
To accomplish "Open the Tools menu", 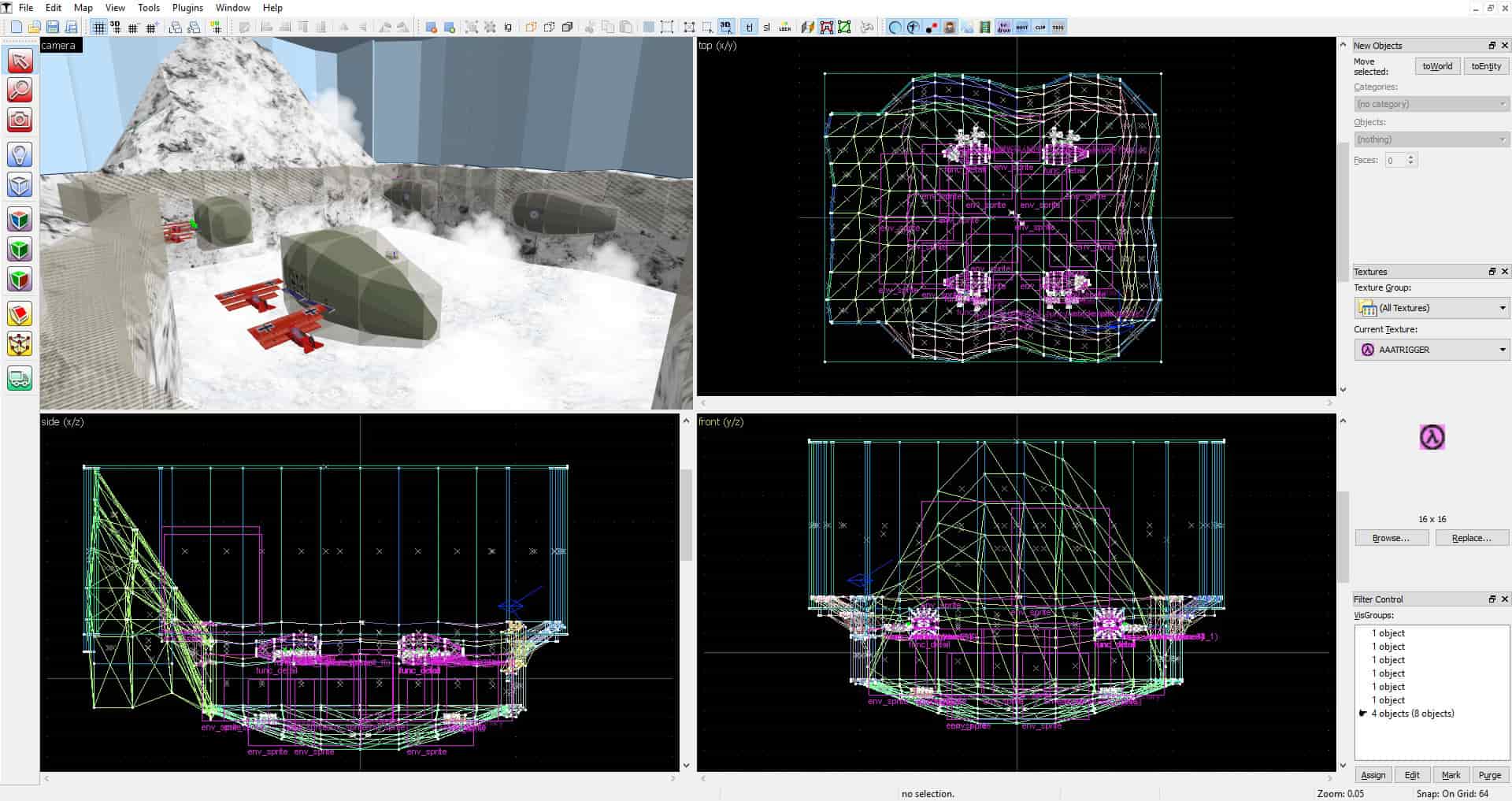I will pos(149,8).
